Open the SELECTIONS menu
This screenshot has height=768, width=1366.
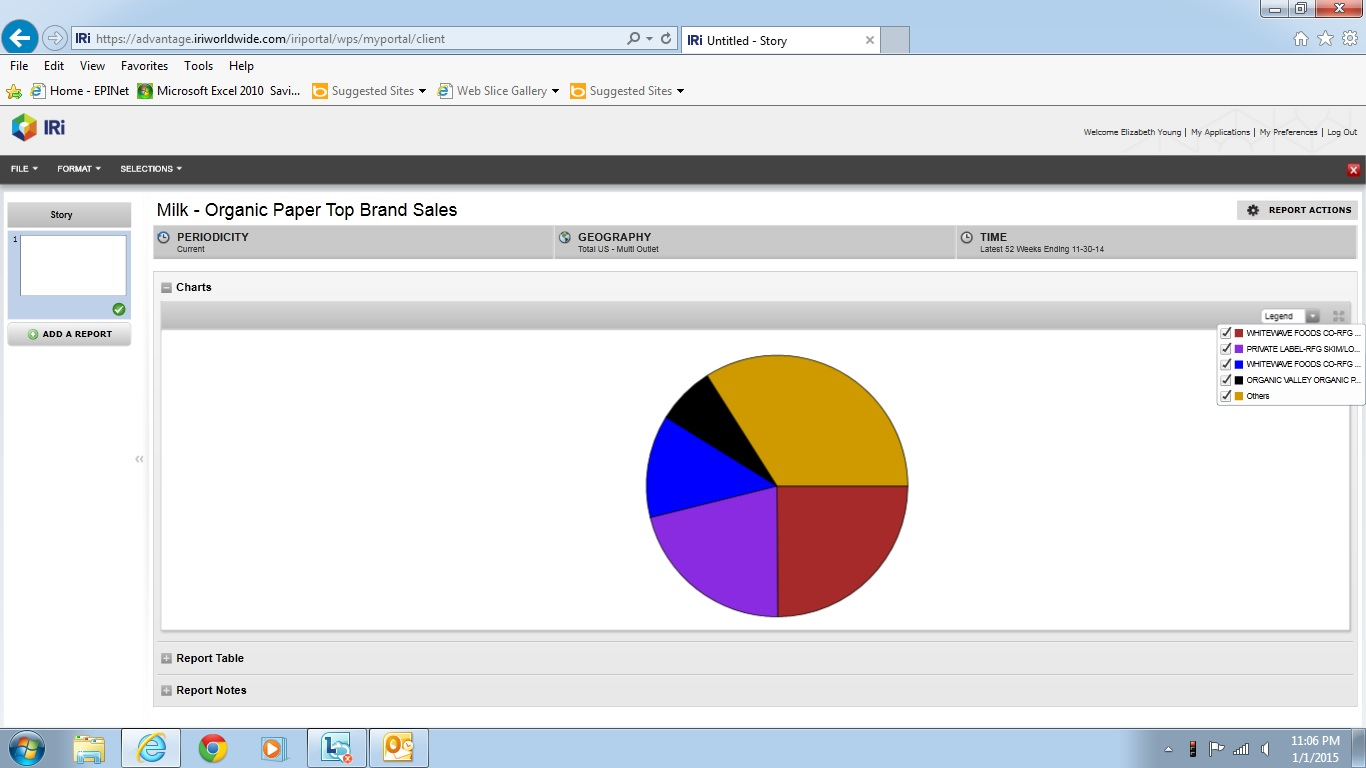pyautogui.click(x=151, y=169)
